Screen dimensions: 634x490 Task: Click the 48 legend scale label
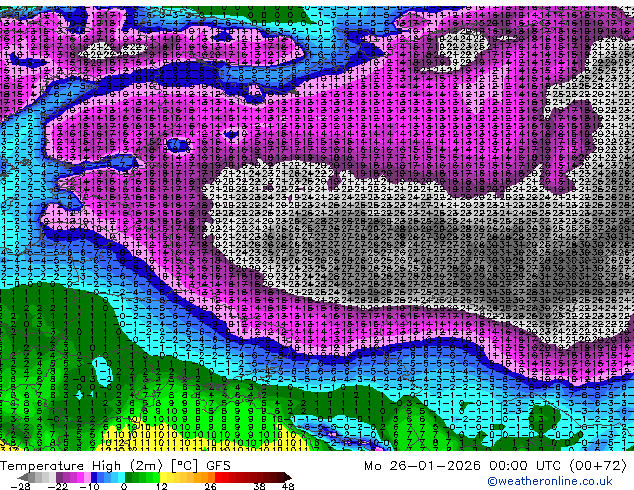point(288,486)
